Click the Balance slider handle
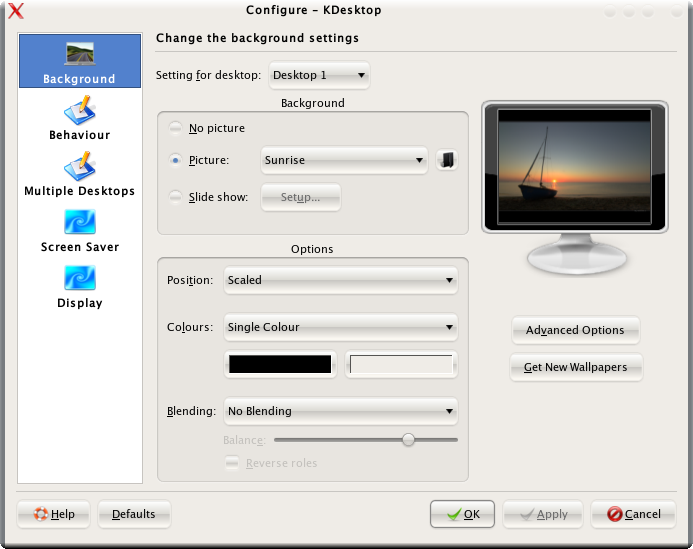 pyautogui.click(x=408, y=440)
